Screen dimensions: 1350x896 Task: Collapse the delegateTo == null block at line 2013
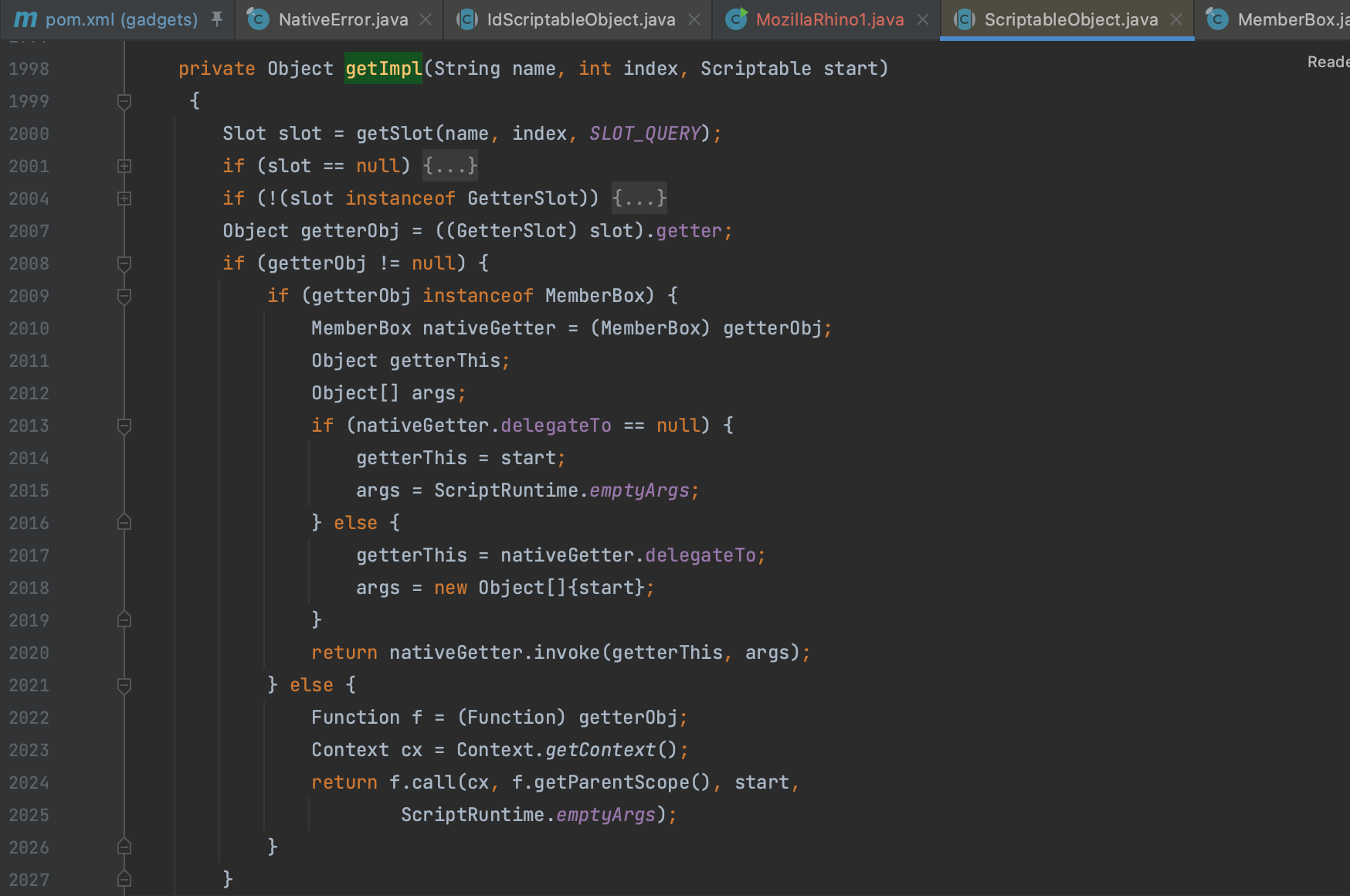click(124, 426)
